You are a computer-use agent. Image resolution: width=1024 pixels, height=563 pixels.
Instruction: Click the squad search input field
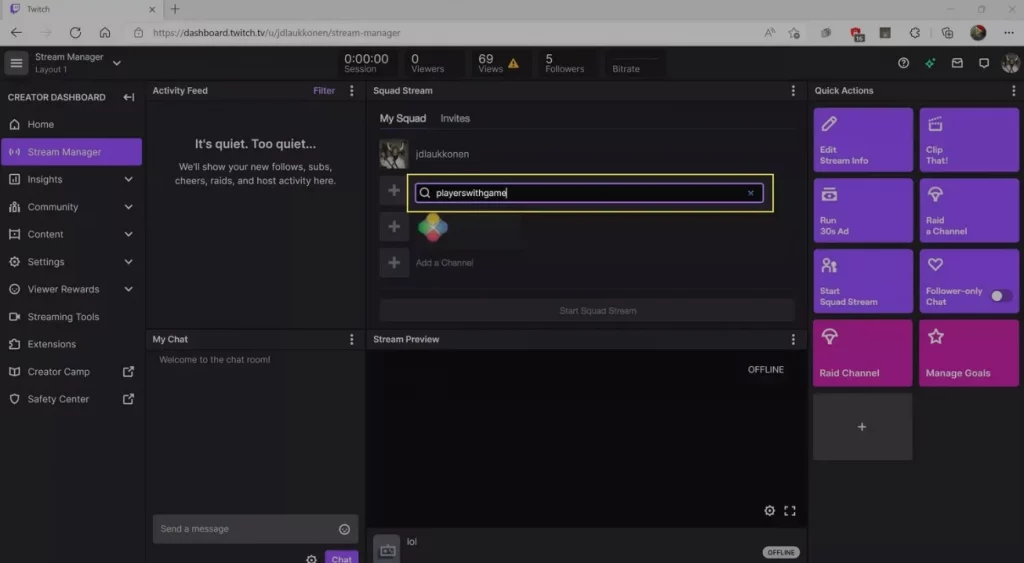[x=588, y=193]
